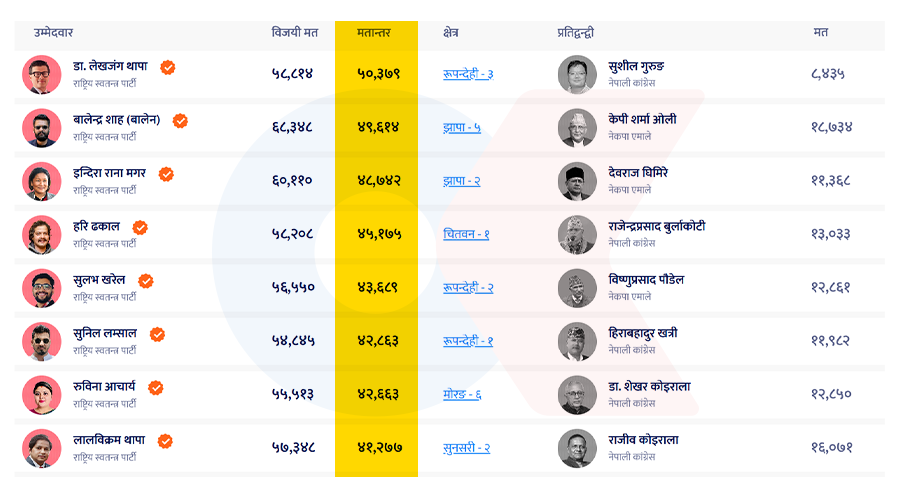The height and width of the screenshot is (500, 900).
Task: Follow the सुनसरी - २ constituency link
Action: click(466, 448)
